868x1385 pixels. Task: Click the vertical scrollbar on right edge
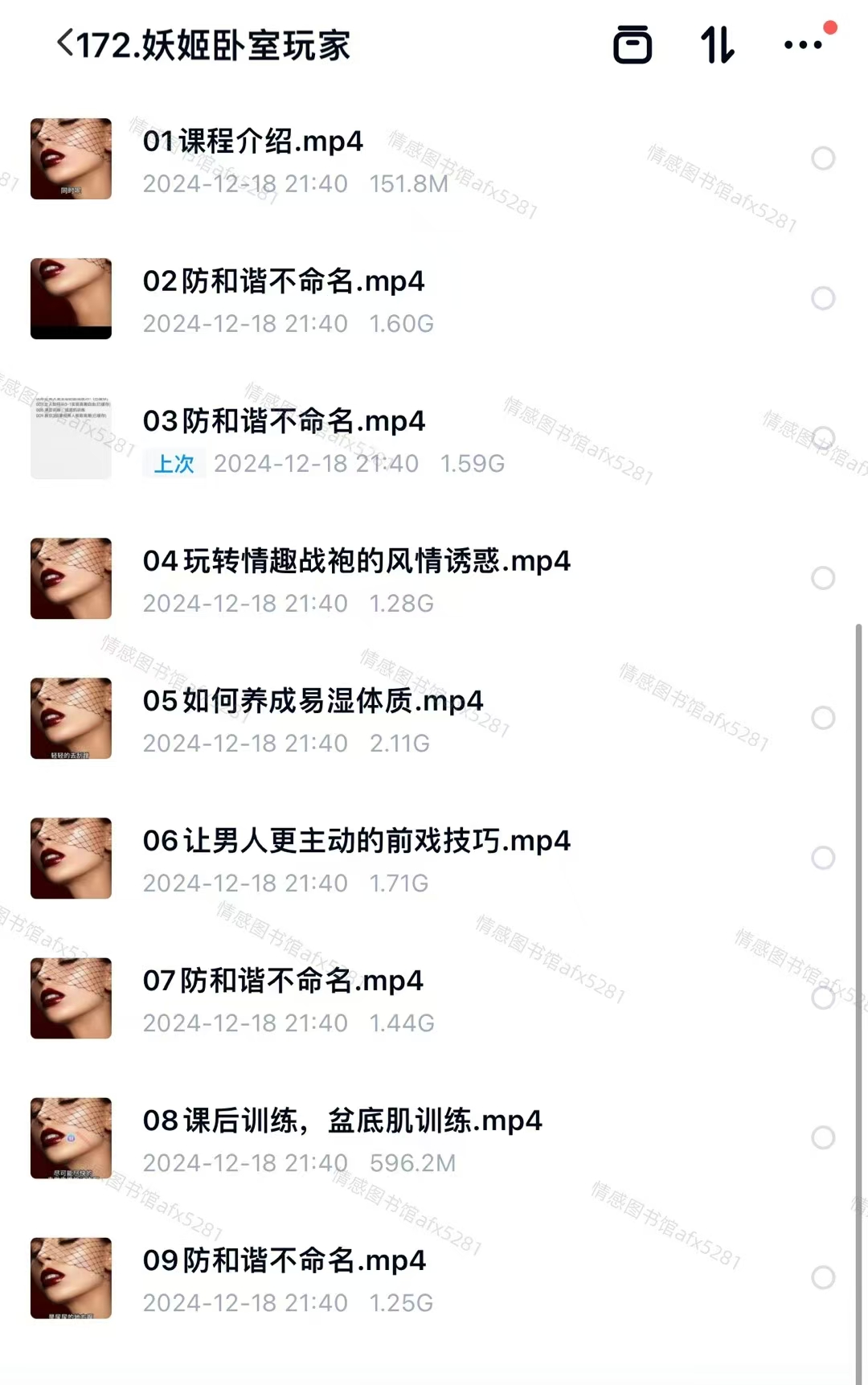[x=858, y=1003]
